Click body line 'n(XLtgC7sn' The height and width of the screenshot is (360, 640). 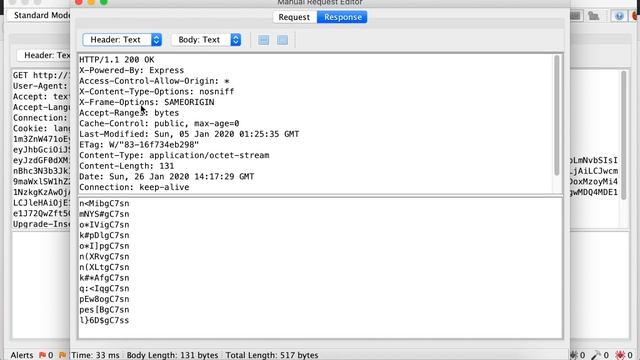pyautogui.click(x=104, y=267)
